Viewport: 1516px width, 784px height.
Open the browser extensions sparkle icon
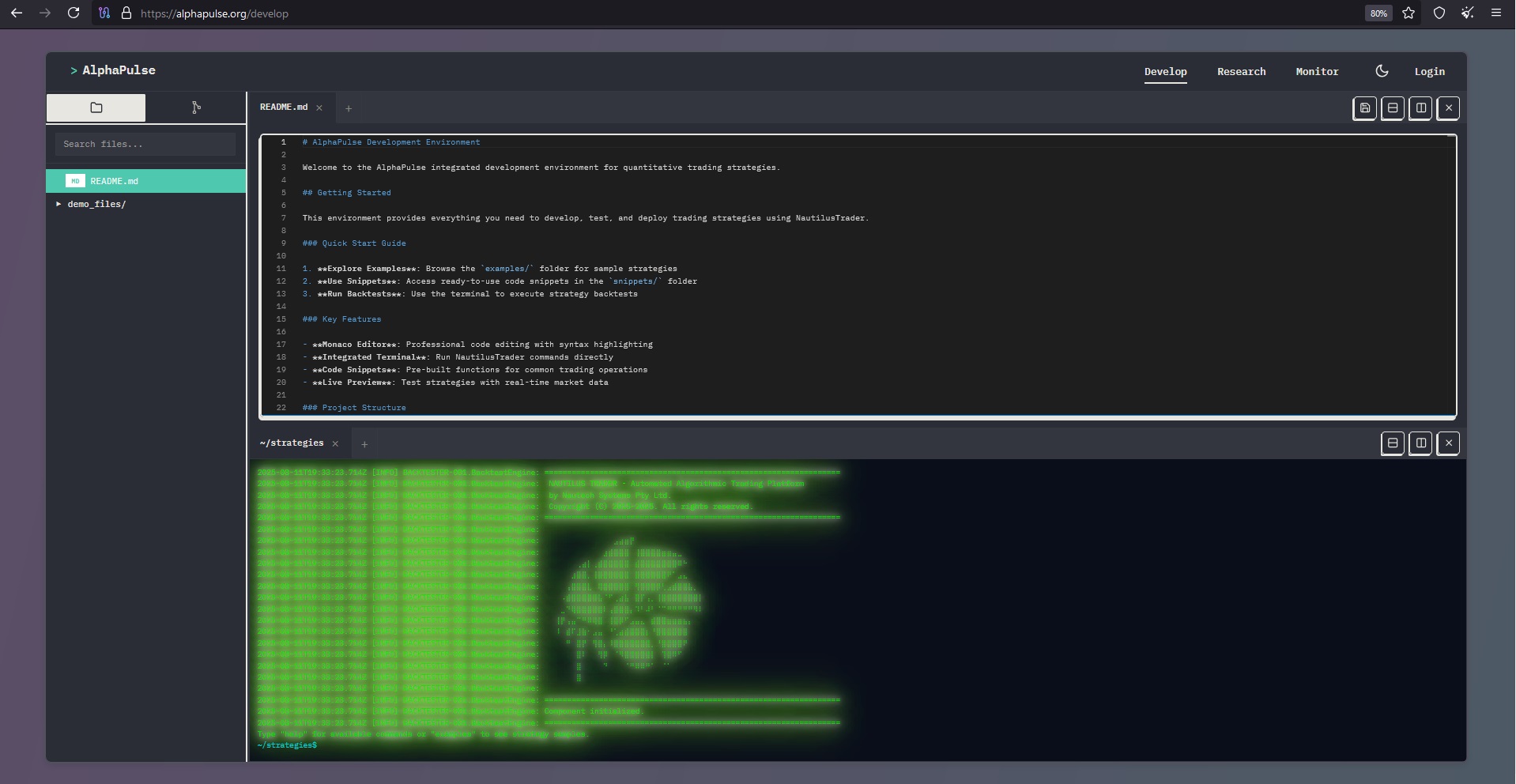coord(1468,13)
